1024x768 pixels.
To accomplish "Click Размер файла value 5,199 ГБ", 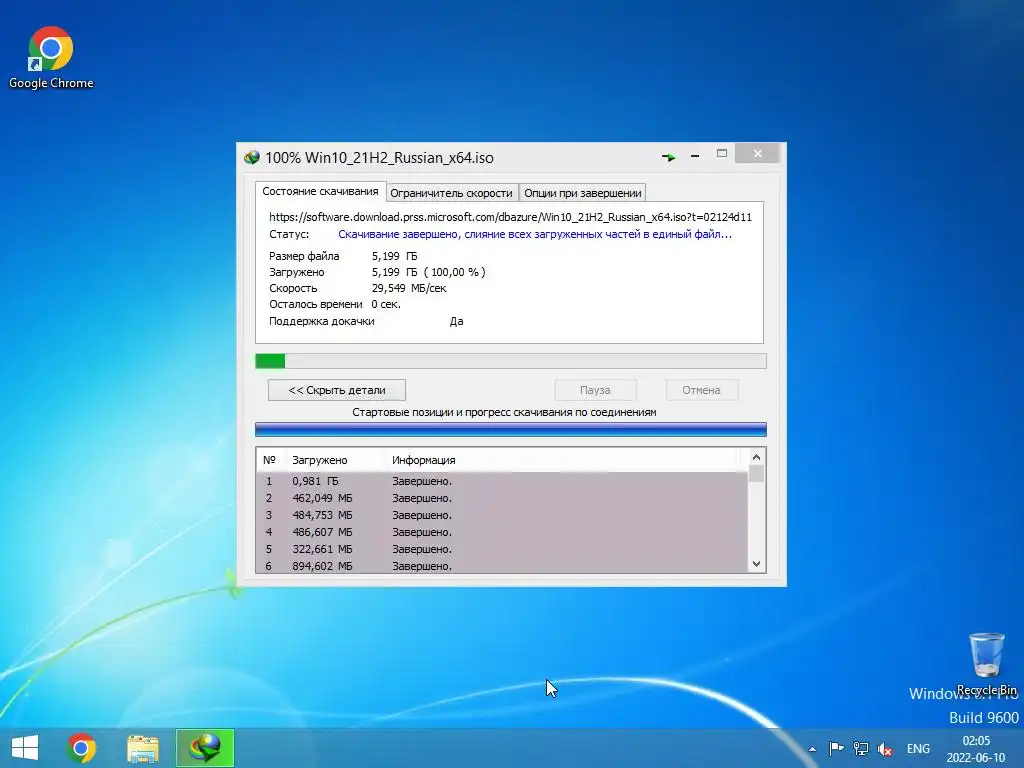I will (394, 256).
